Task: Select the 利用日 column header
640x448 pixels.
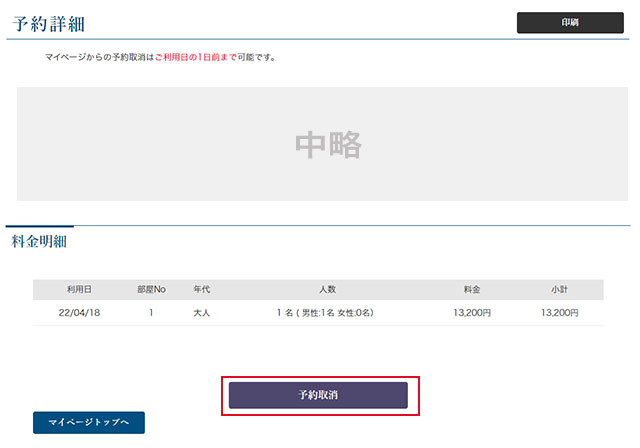Action: (x=79, y=289)
